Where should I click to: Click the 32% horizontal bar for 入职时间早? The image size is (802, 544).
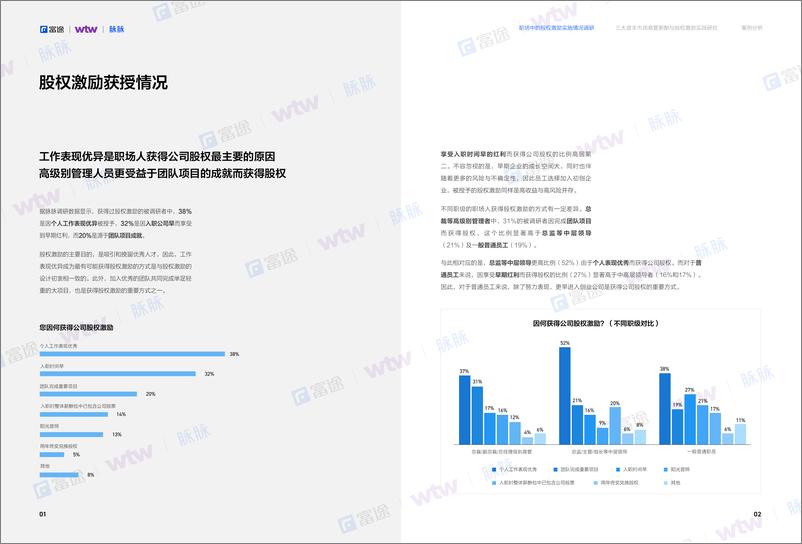pyautogui.click(x=118, y=374)
